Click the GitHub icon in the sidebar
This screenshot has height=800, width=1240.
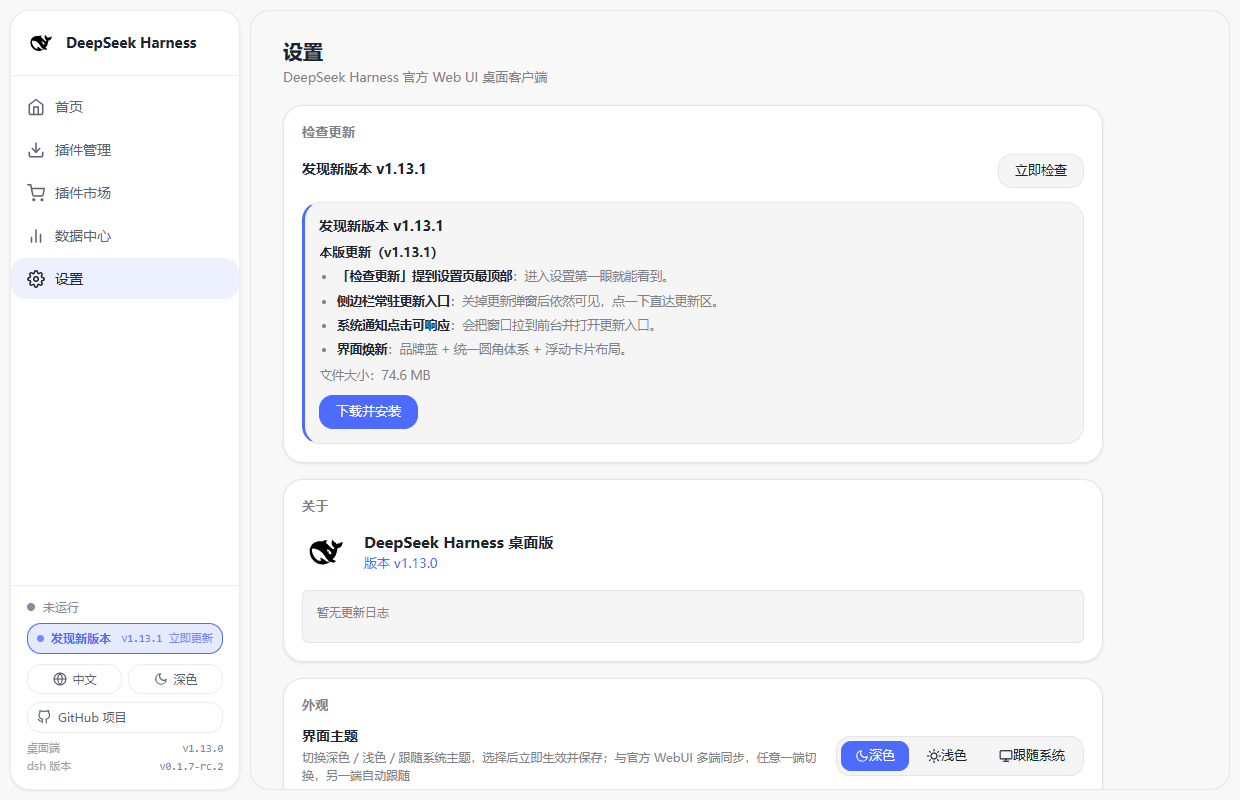click(x=44, y=717)
